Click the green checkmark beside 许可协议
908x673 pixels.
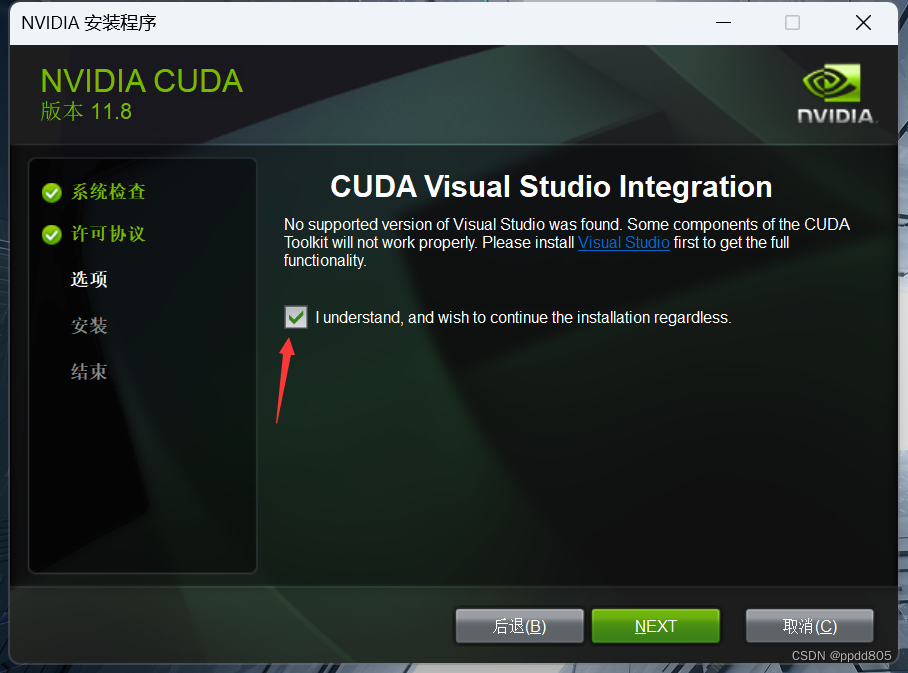click(52, 235)
